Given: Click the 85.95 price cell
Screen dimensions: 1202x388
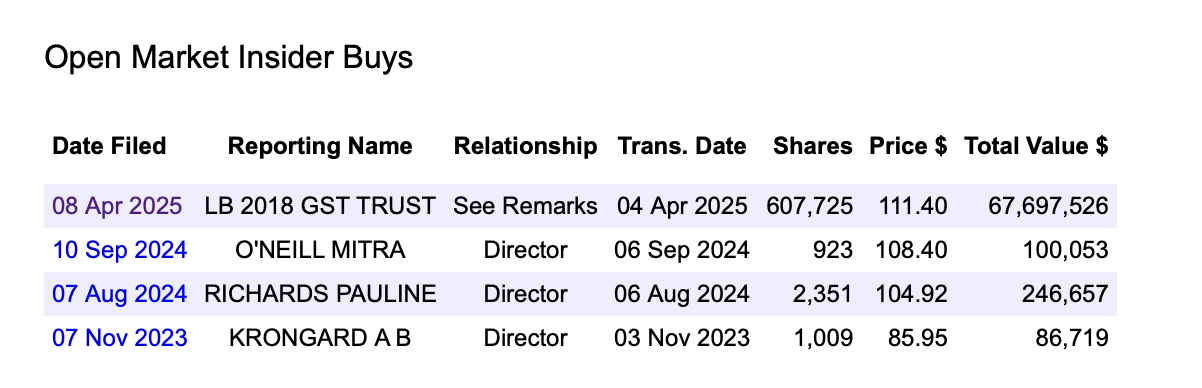Looking at the screenshot, I should coord(920,338).
